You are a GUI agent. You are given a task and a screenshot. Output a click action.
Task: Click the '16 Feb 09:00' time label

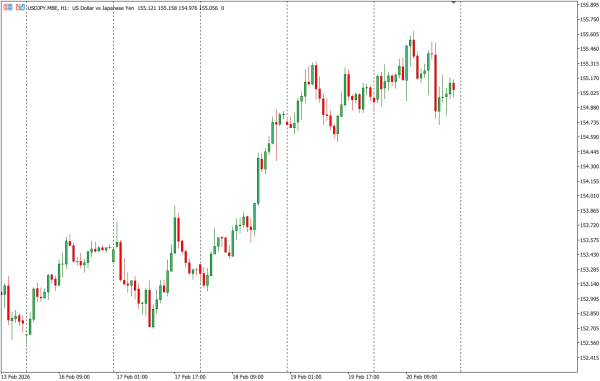click(74, 377)
